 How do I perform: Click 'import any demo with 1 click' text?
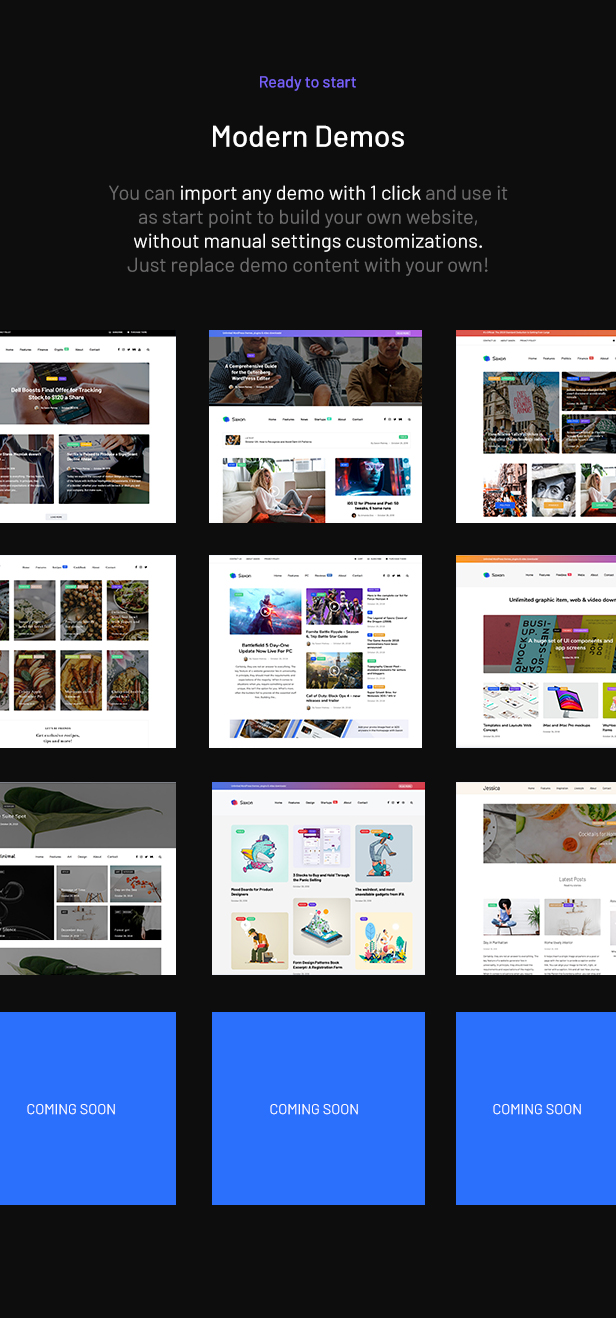[300, 193]
